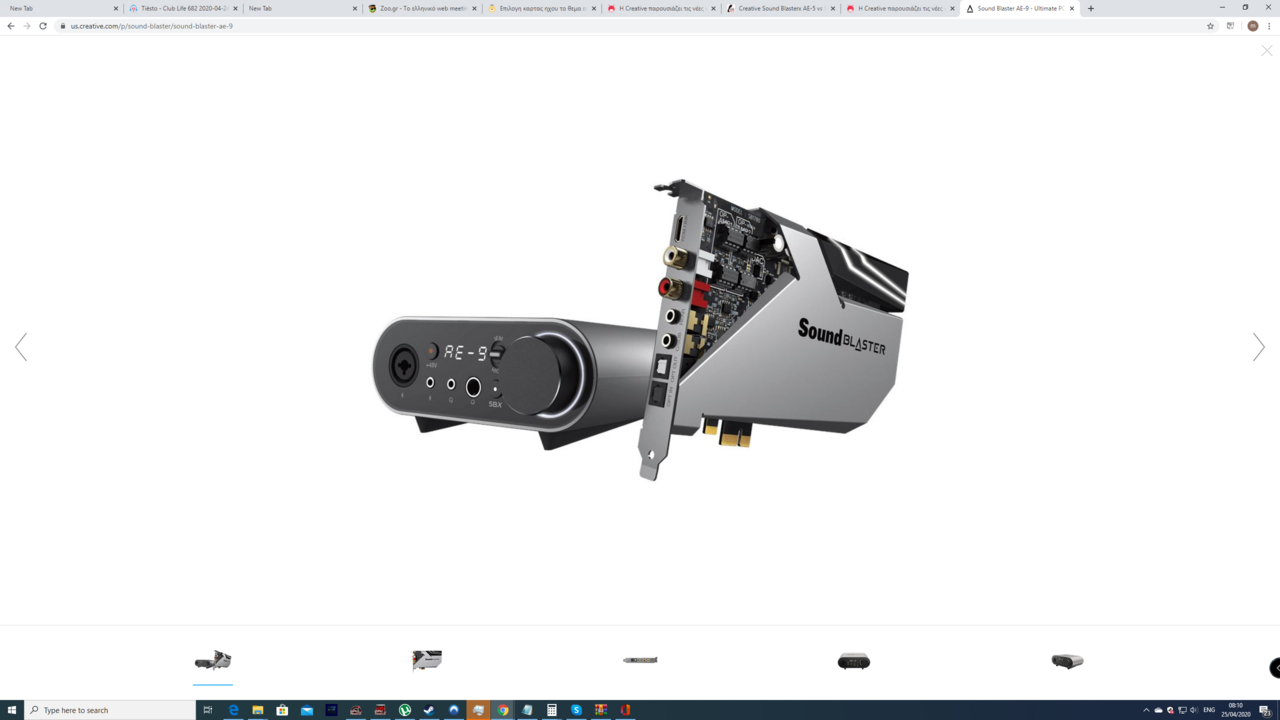
Task: Select the fifth thumbnail with control module angle
Action: [x=1067, y=661]
